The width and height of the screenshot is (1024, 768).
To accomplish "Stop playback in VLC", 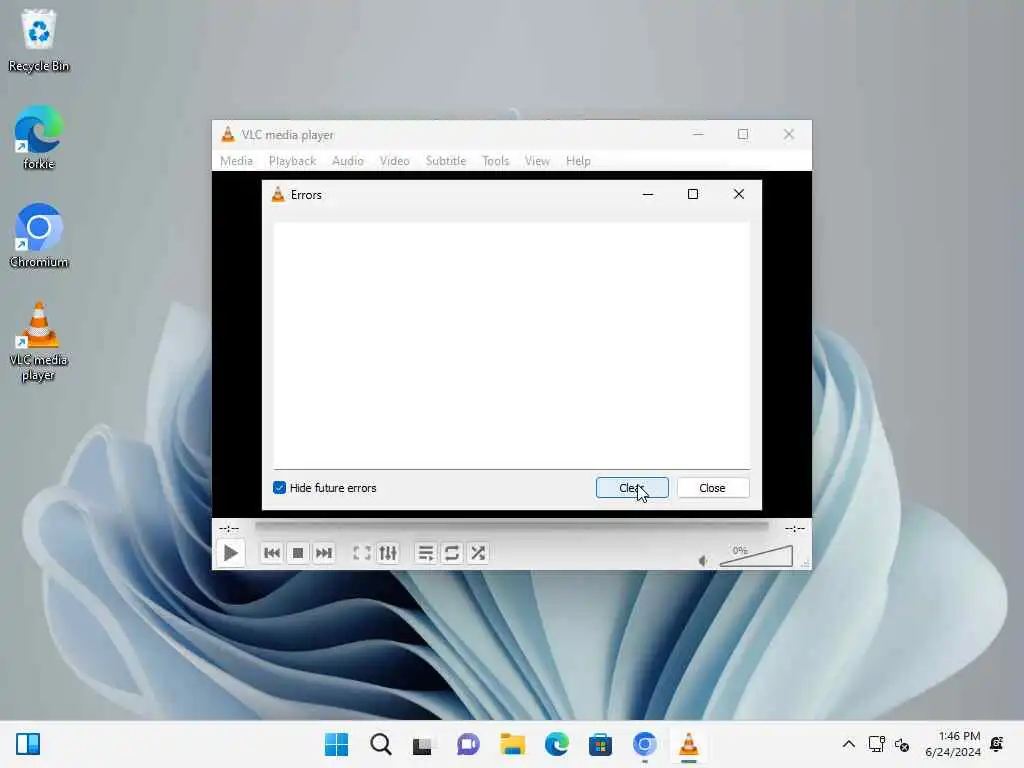I will (298, 553).
